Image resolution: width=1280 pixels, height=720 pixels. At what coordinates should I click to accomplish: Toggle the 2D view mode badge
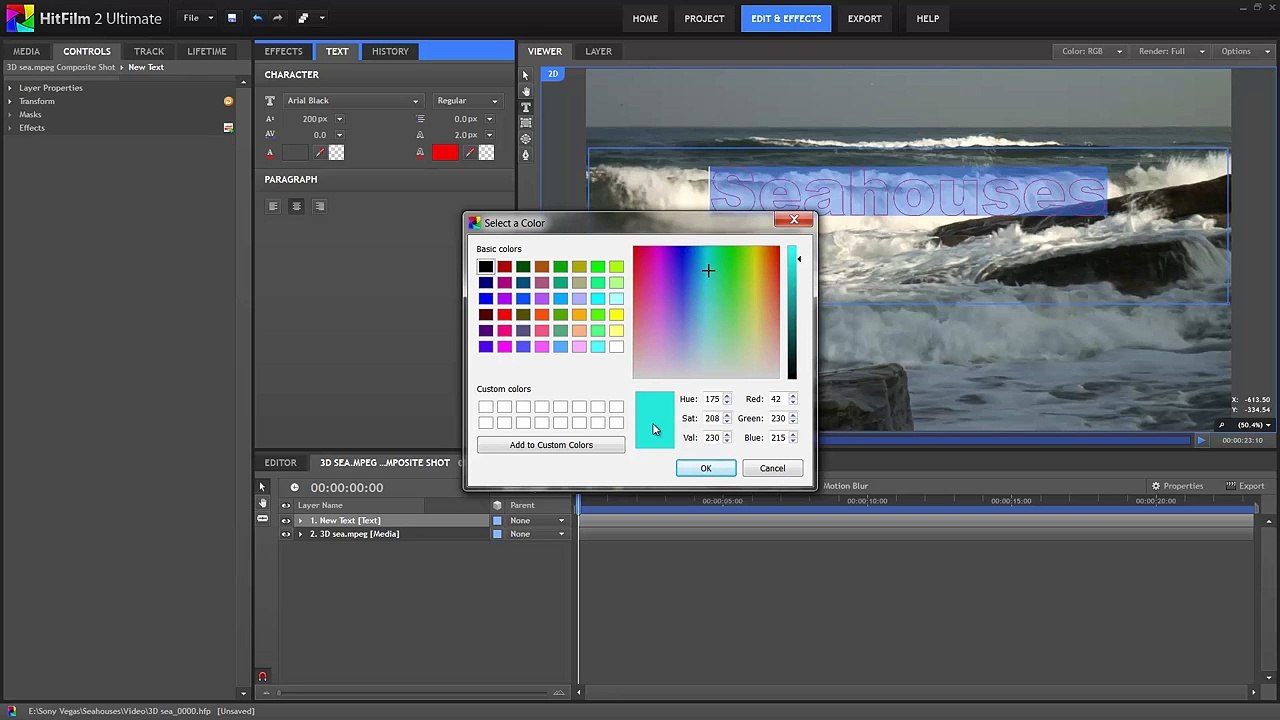point(553,74)
